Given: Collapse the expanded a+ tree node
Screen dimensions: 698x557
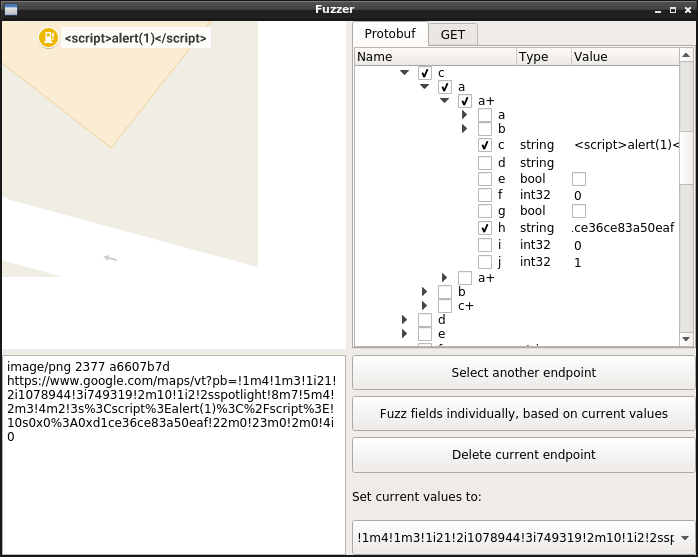Looking at the screenshot, I should [x=444, y=101].
